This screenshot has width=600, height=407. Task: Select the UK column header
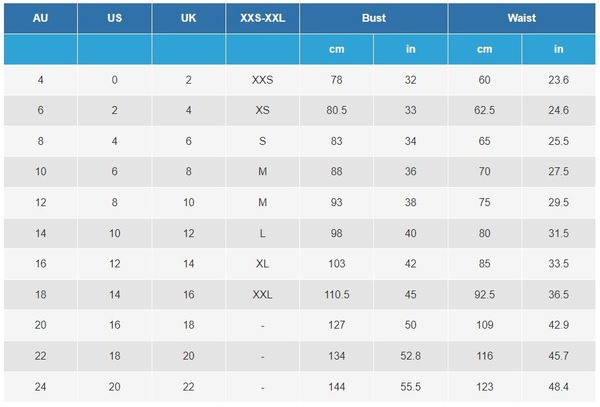tap(189, 18)
